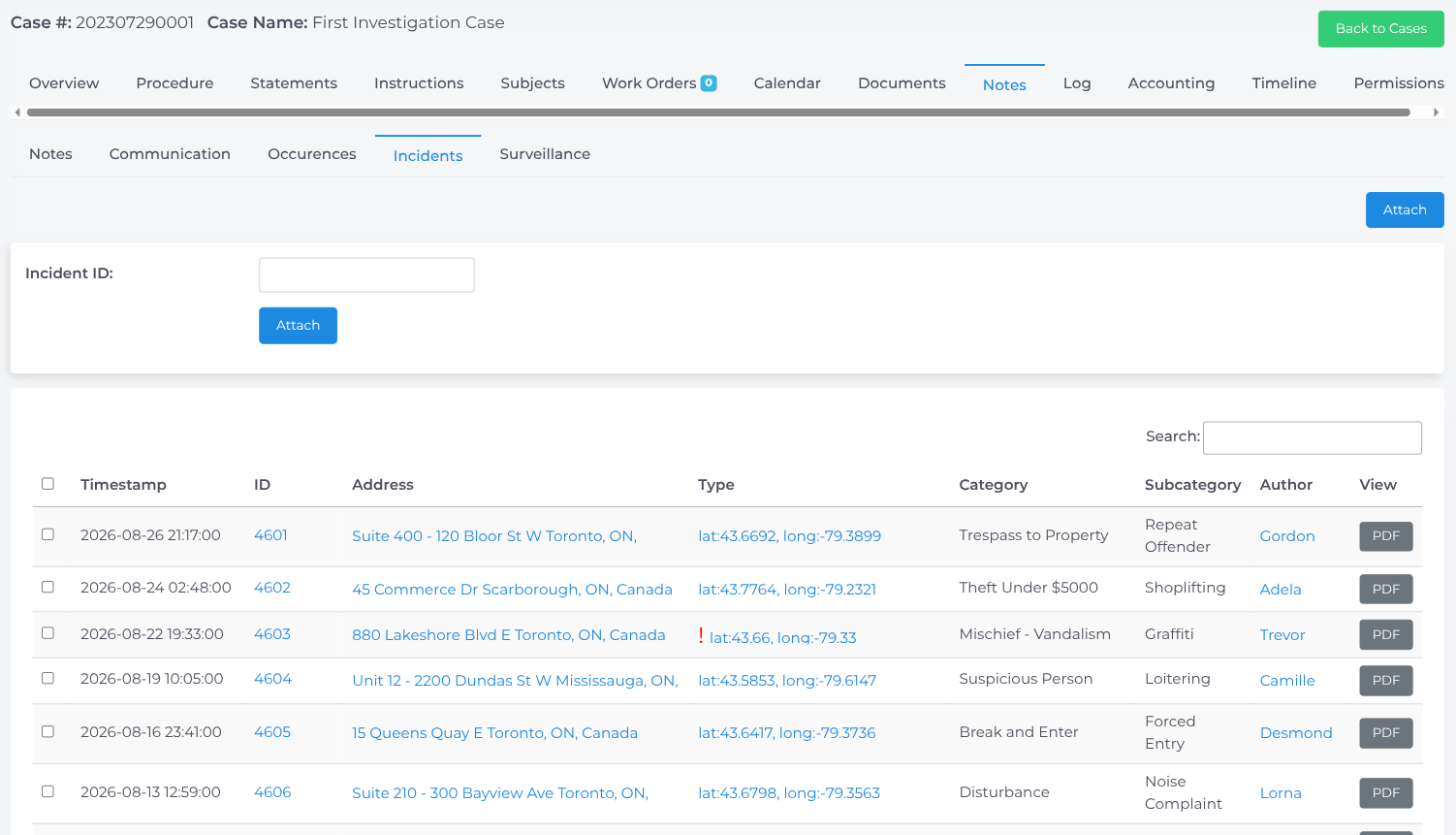Open PDF for incident 4601
The width and height of the screenshot is (1456, 835).
click(x=1386, y=536)
